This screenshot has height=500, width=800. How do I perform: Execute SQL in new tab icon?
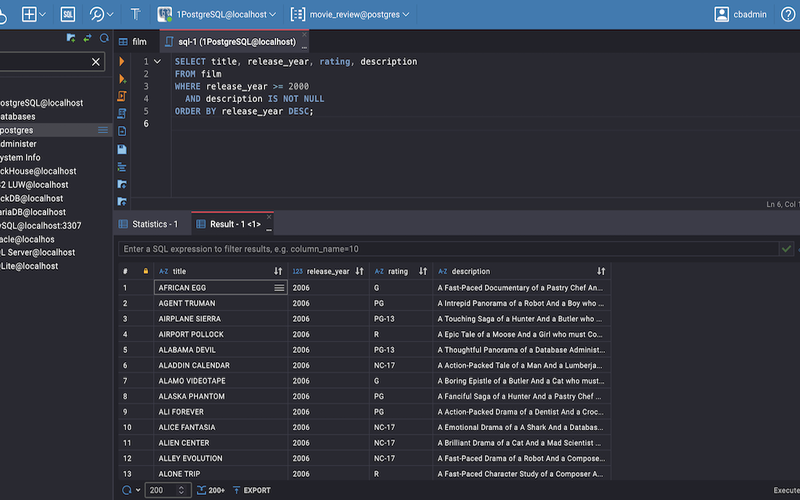[x=122, y=79]
